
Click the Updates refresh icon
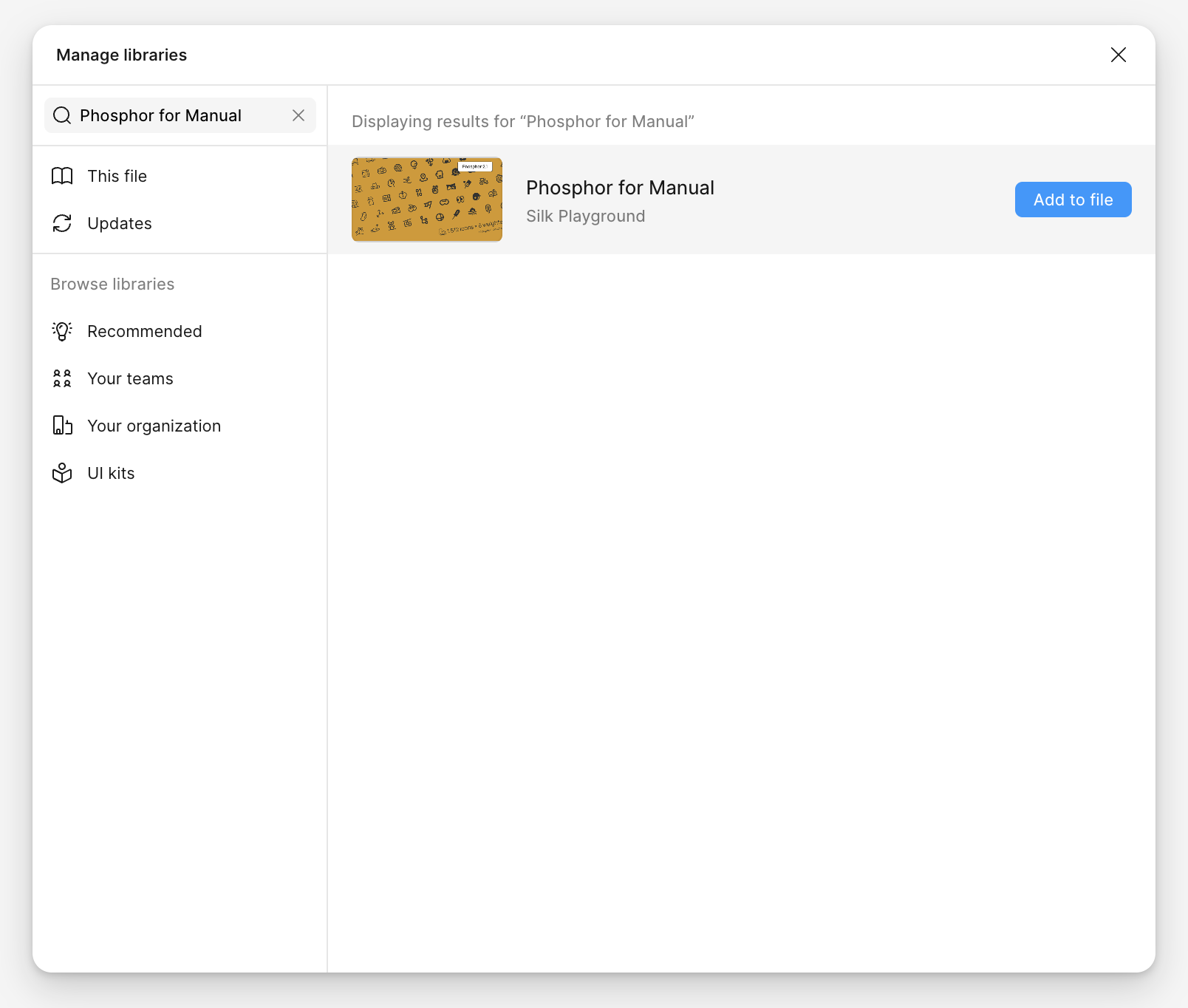tap(62, 223)
